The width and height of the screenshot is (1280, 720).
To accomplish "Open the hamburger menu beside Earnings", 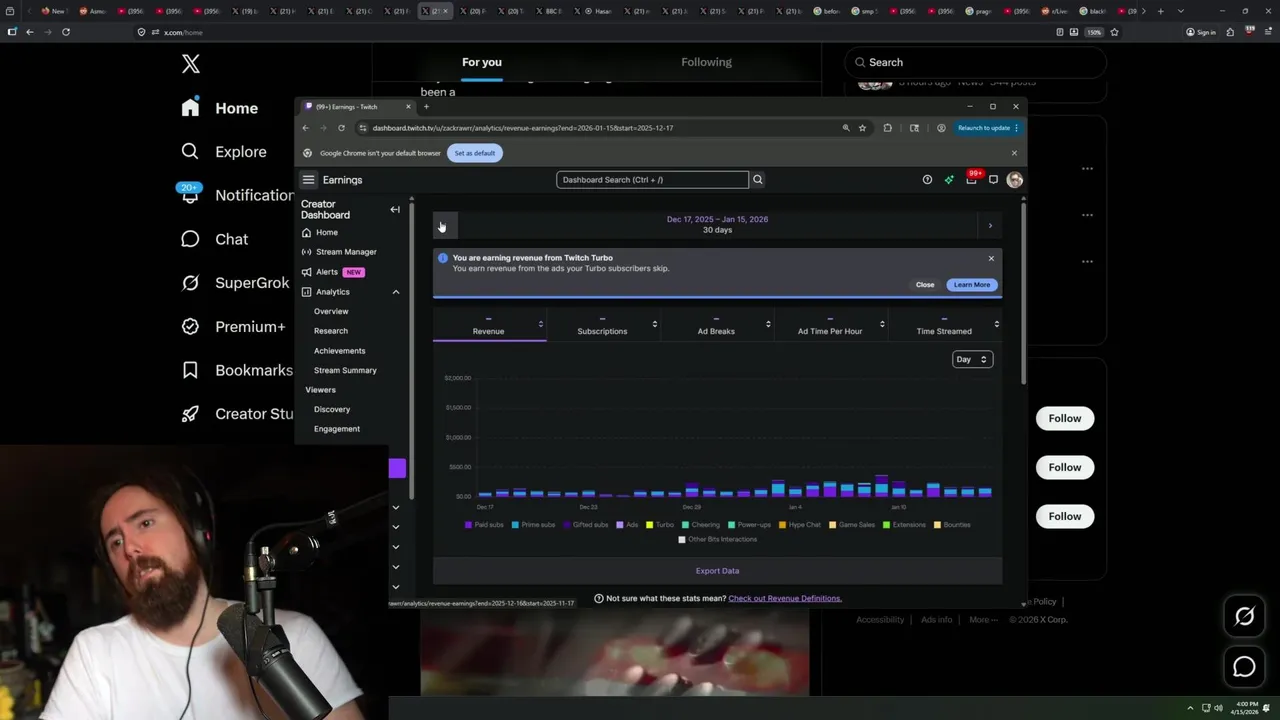I will (x=308, y=180).
